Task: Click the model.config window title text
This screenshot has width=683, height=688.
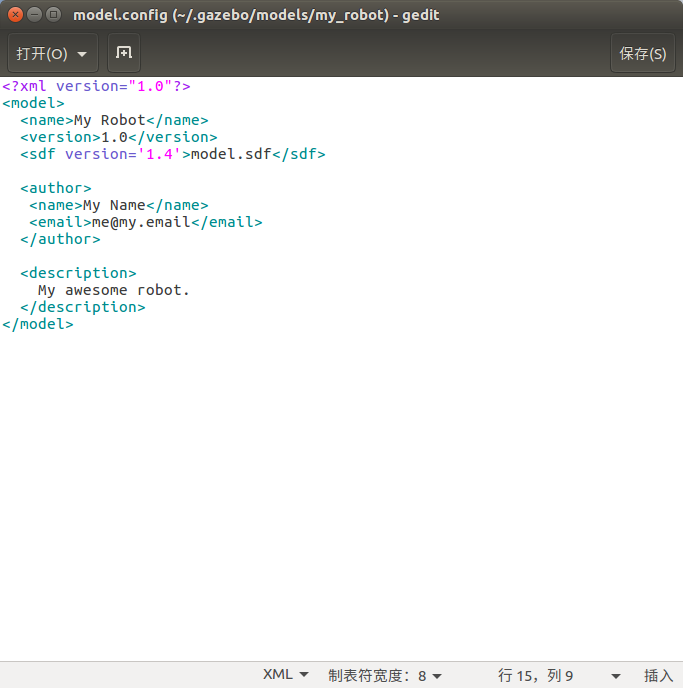Action: (x=256, y=15)
